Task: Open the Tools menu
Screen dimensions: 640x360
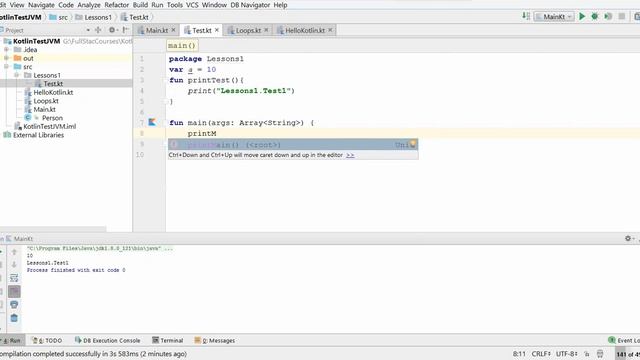Action: 175,5
